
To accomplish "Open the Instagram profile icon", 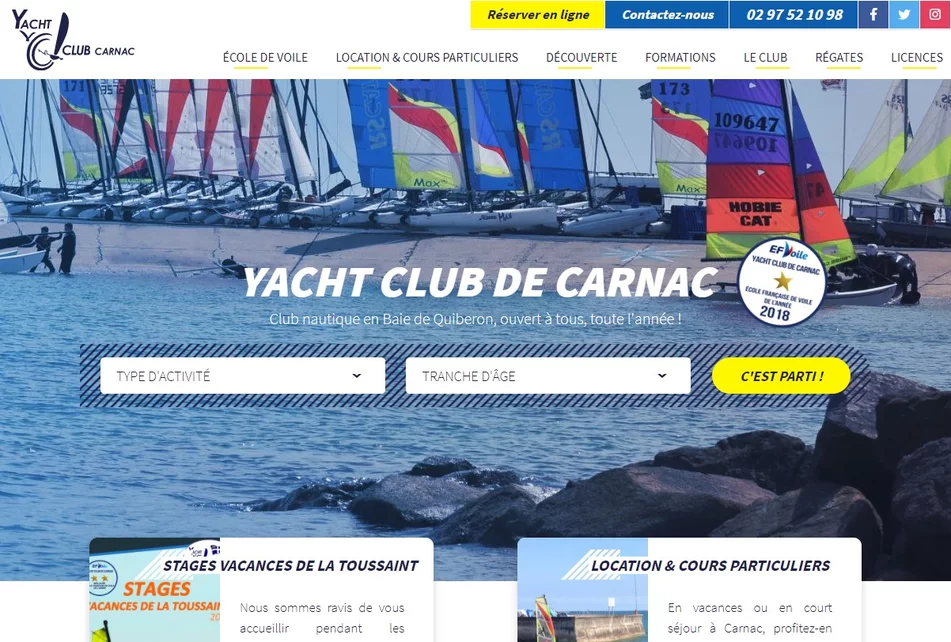I will click(935, 15).
